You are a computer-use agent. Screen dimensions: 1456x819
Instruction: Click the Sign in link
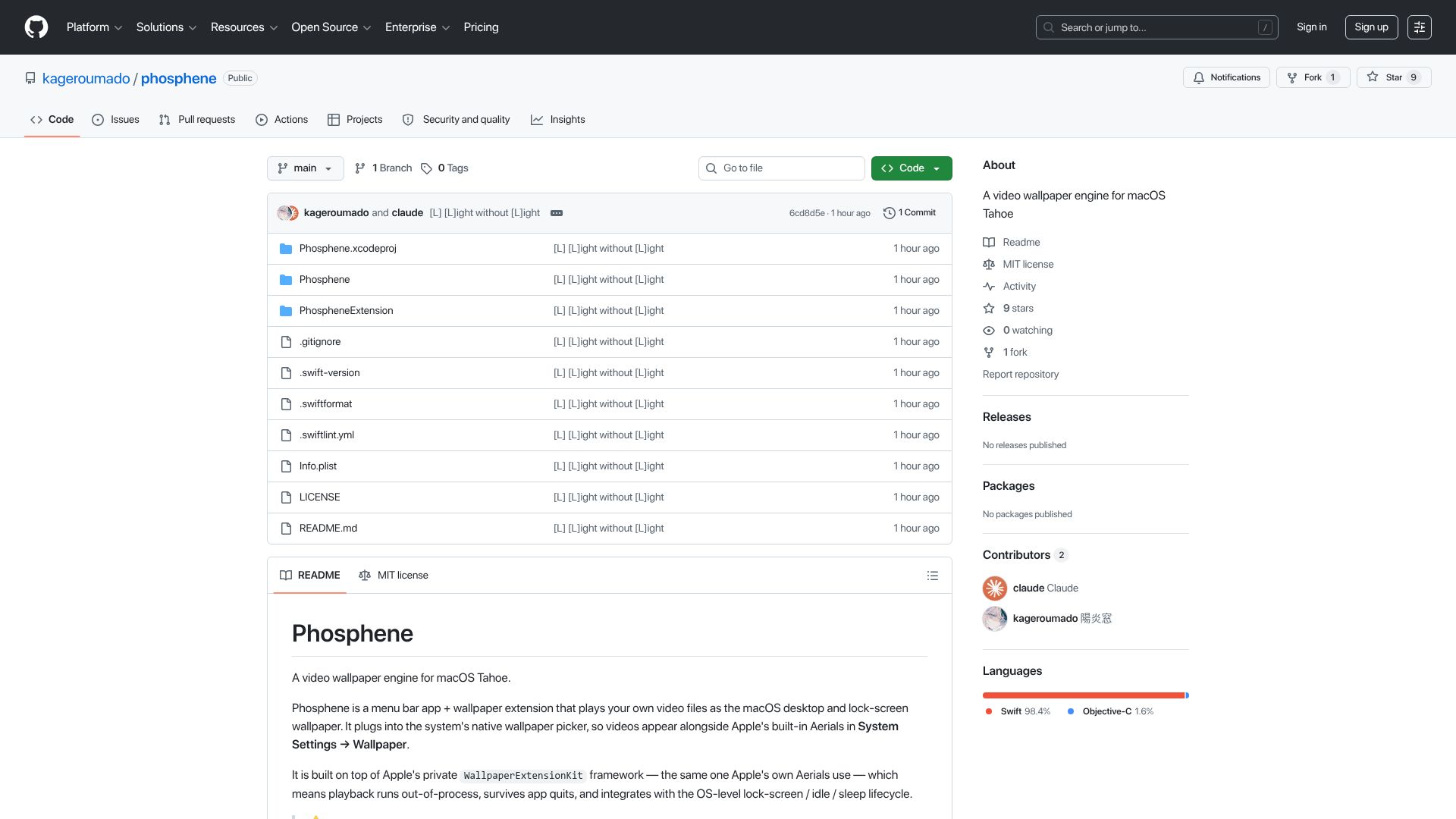(1312, 27)
